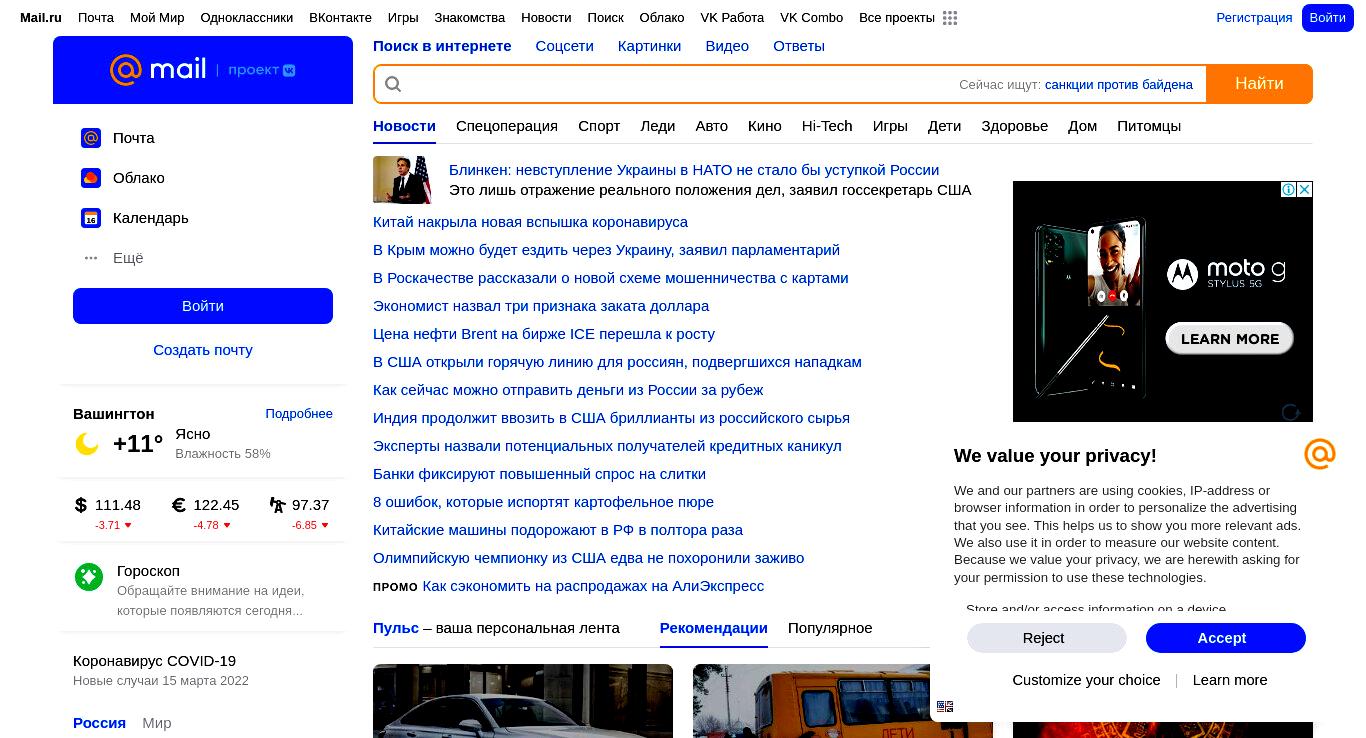Open the Кино tab
The height and width of the screenshot is (738, 1366).
[x=765, y=126]
